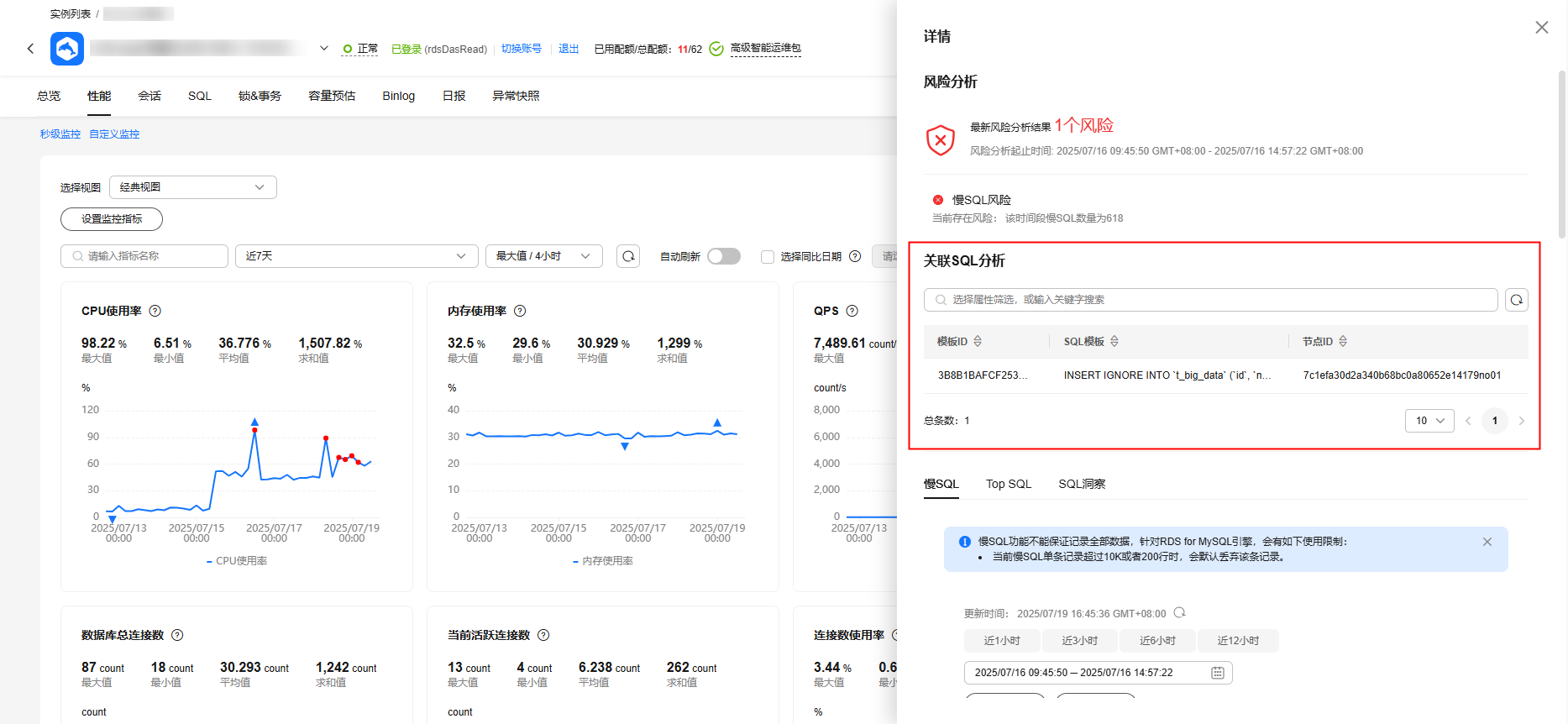The height and width of the screenshot is (724, 1568).
Task: Show help for 当前活跃连接数
Action: click(x=543, y=635)
